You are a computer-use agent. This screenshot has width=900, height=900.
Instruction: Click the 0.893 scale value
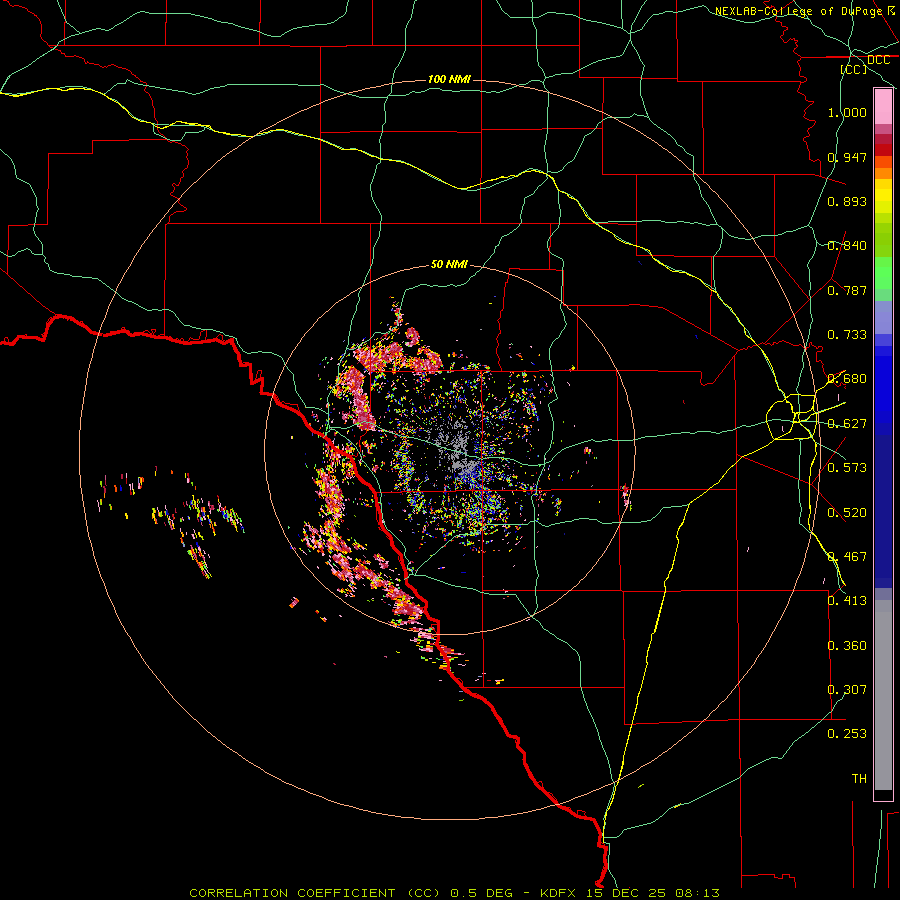tap(847, 201)
